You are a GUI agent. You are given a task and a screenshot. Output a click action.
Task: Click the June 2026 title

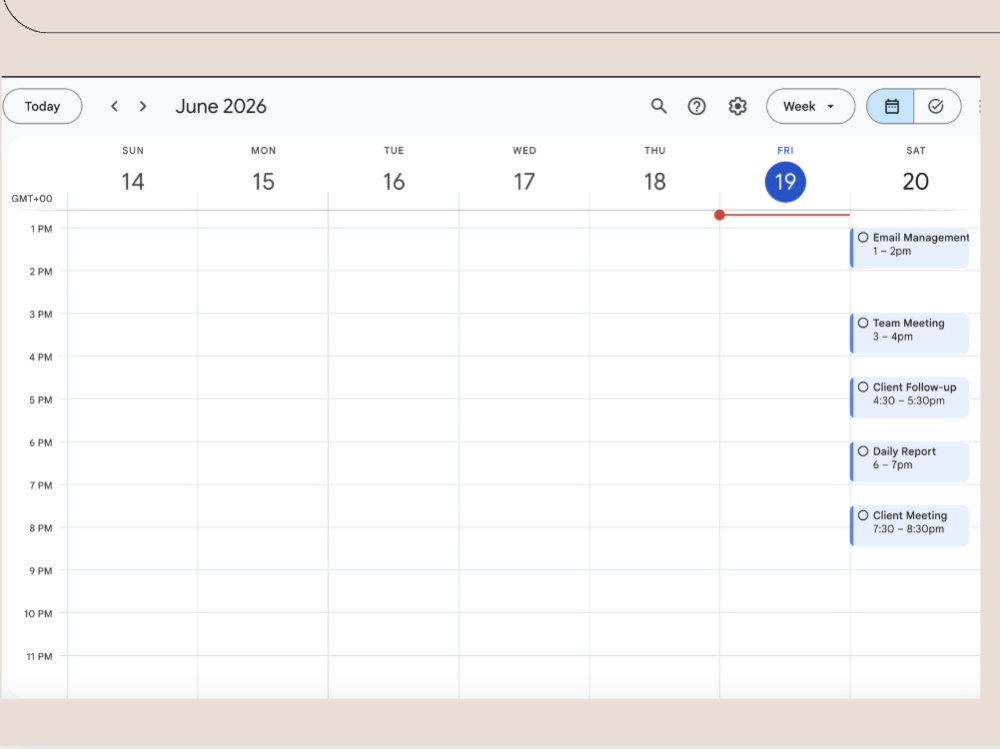point(221,106)
